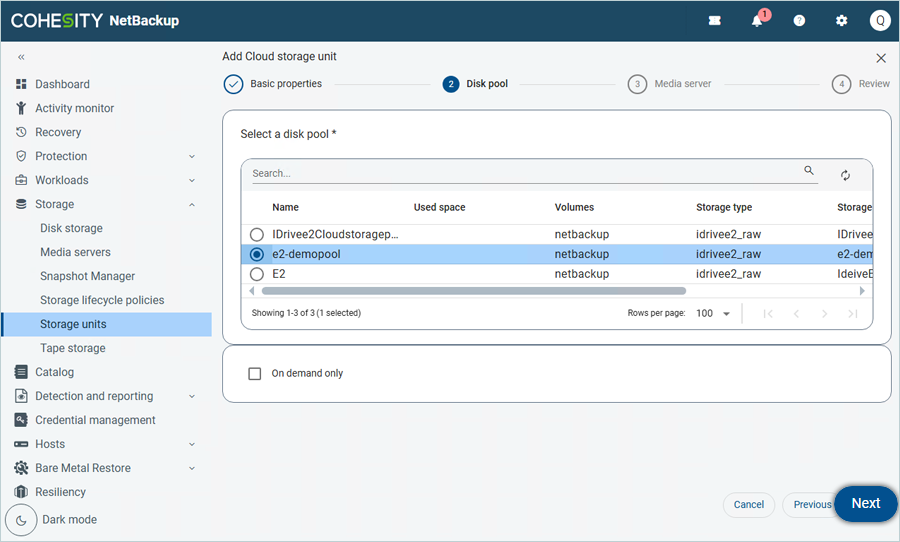Click the Cancel button
Screen dimensions: 900x542
point(748,505)
